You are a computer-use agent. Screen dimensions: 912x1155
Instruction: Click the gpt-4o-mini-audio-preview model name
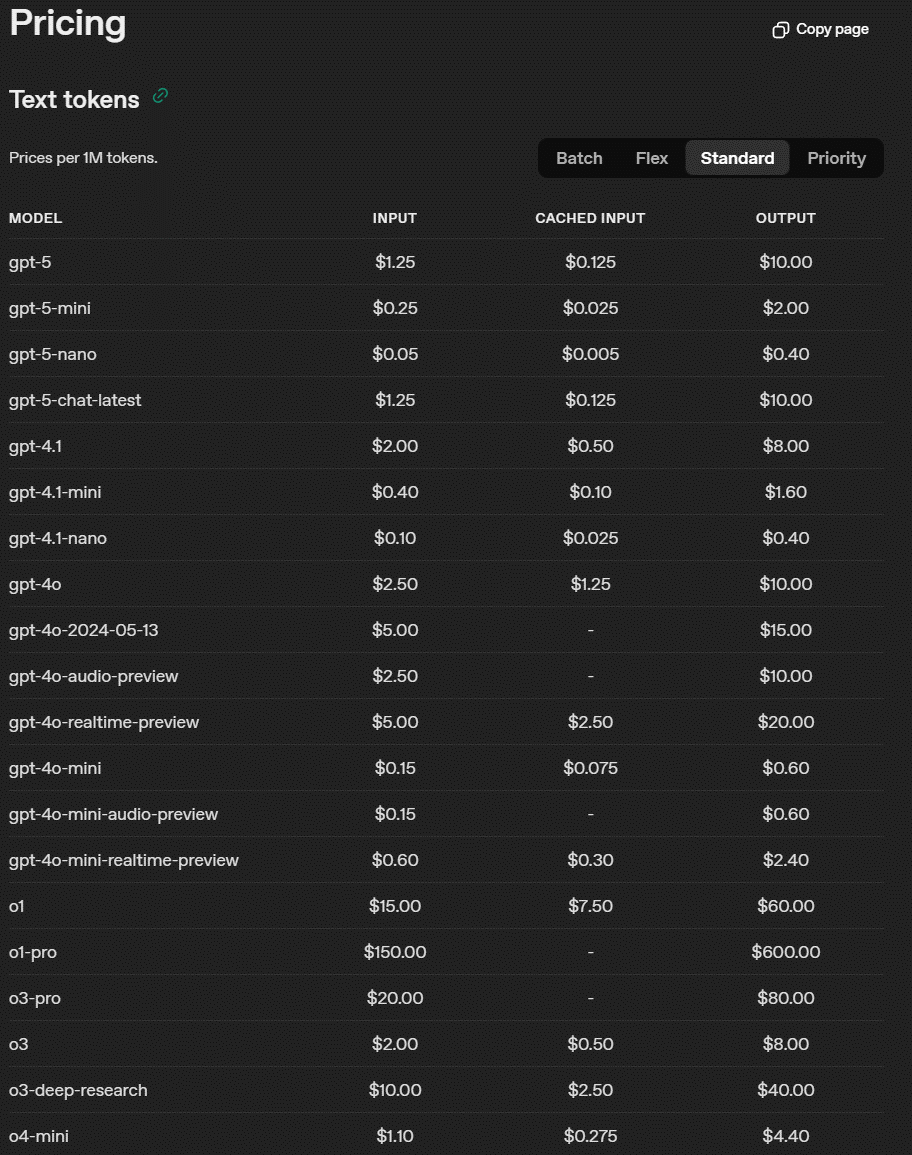113,814
